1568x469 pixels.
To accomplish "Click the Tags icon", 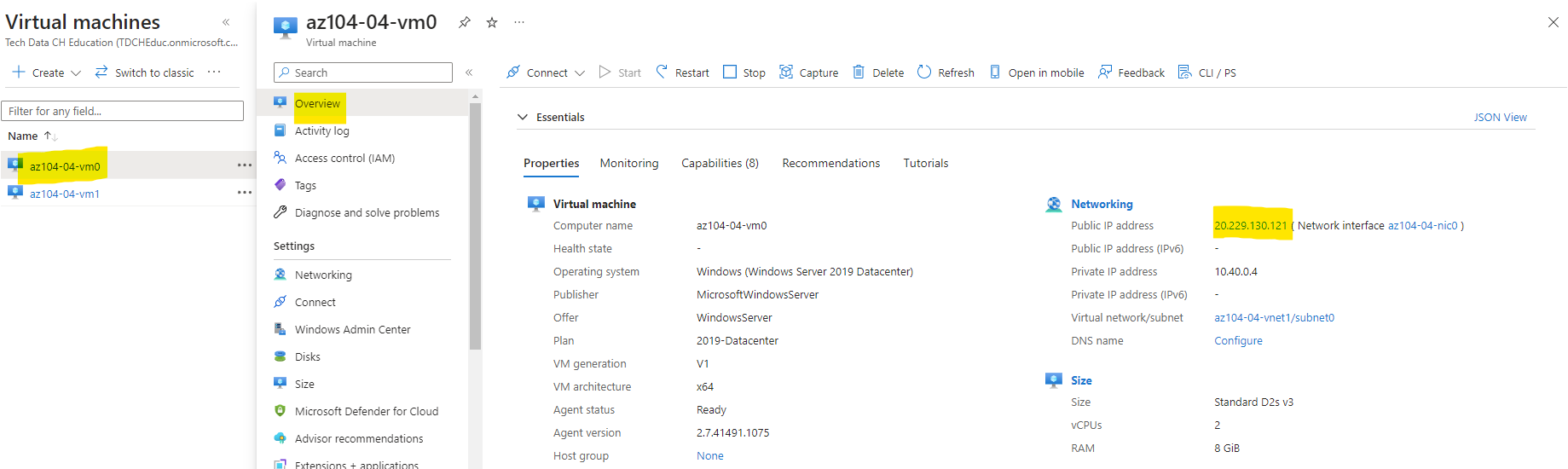I will (x=280, y=185).
